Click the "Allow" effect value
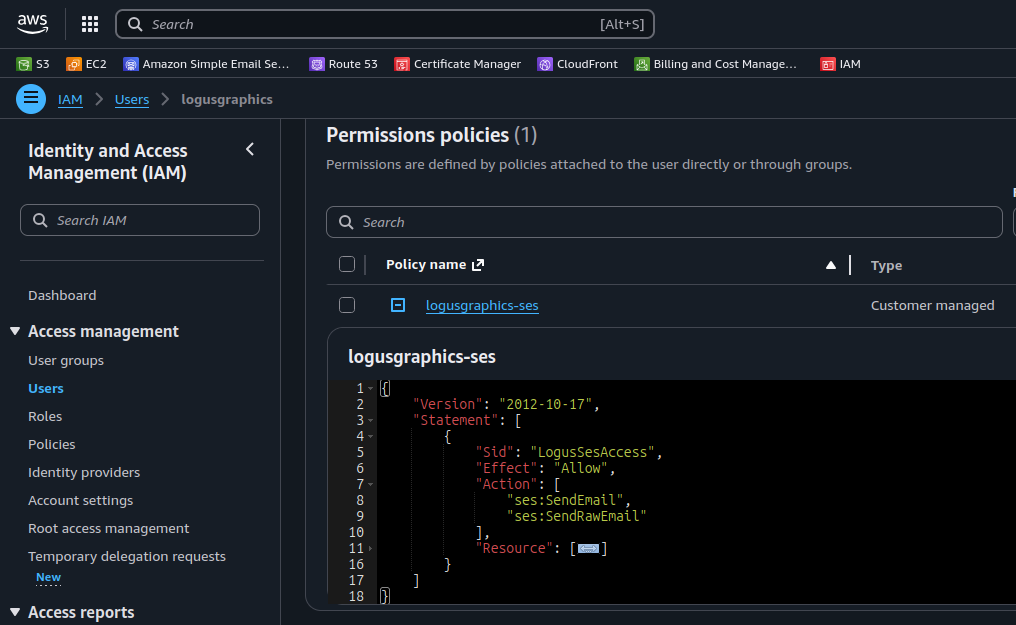 click(x=581, y=468)
